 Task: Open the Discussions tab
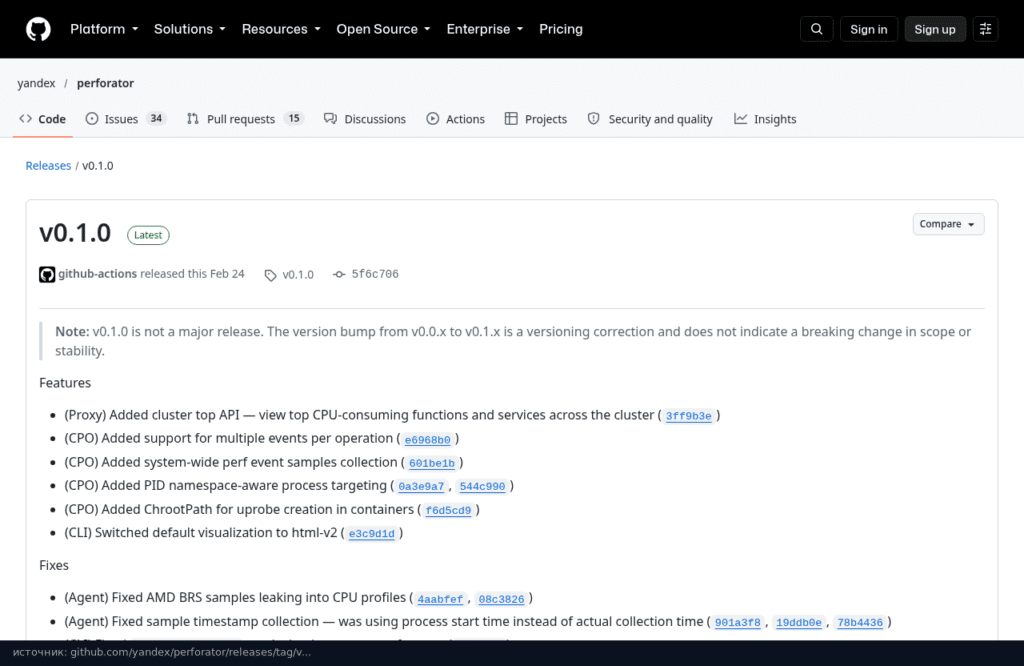pyautogui.click(x=365, y=119)
